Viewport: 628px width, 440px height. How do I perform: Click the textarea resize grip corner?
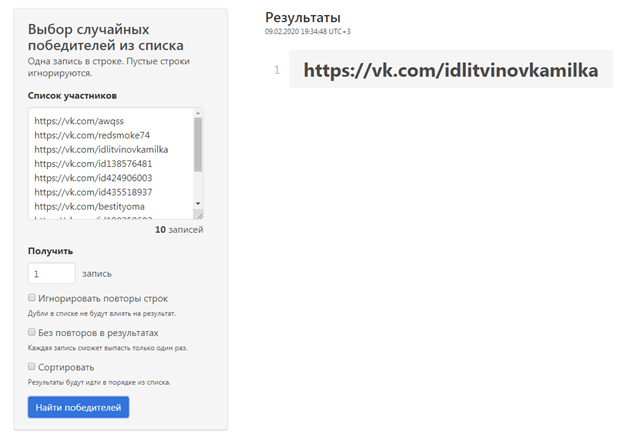click(x=199, y=215)
